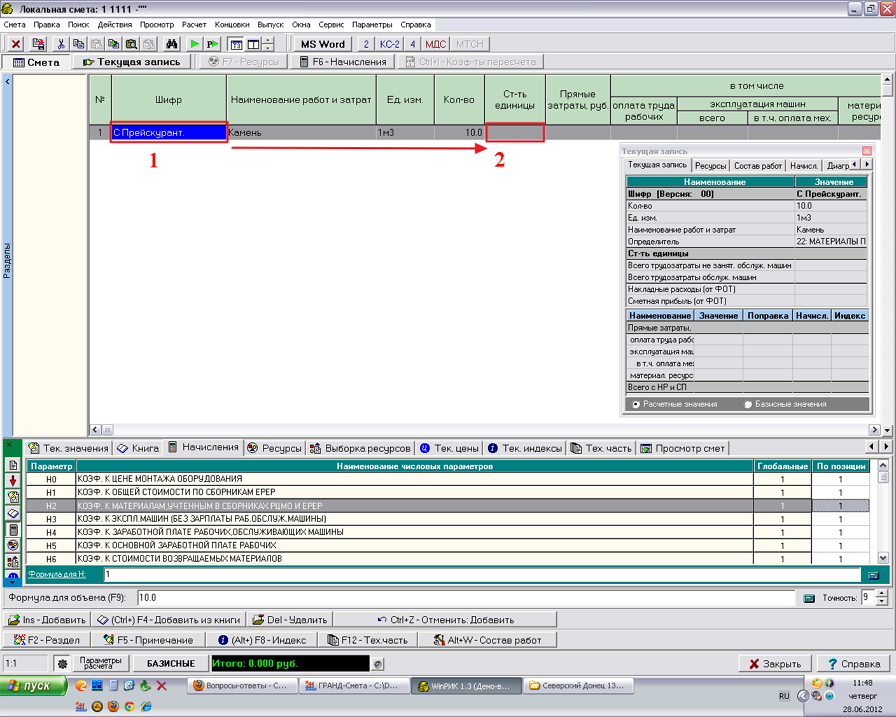Click the gear icon beside Параметры расчета

(62, 663)
